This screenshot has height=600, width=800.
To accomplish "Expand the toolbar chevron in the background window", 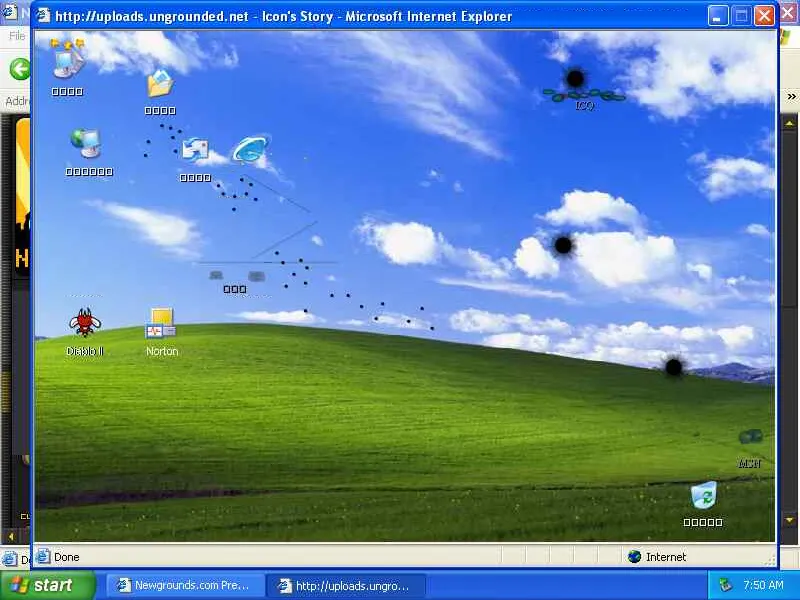I will (x=791, y=96).
